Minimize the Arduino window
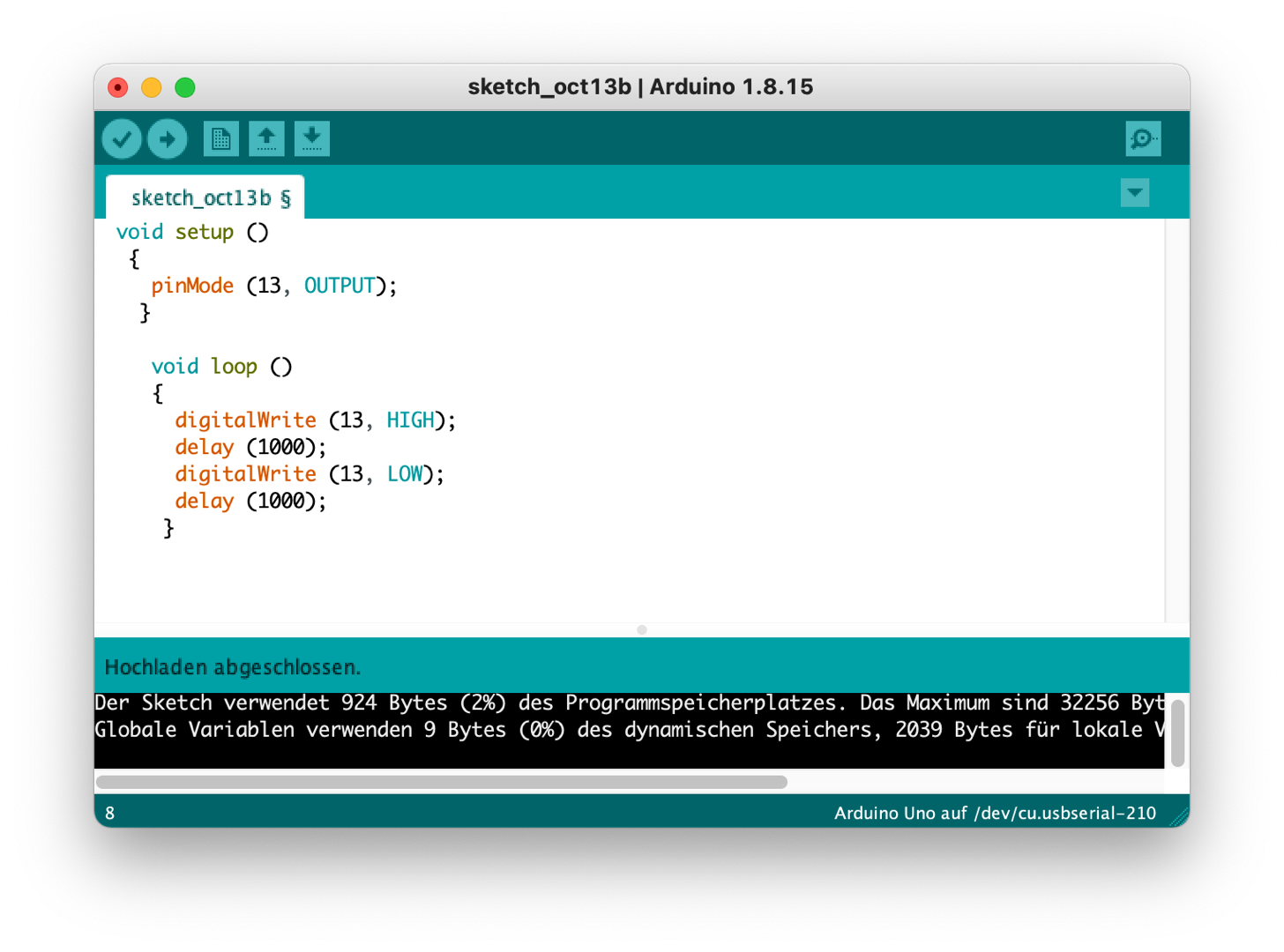The image size is (1284, 952). click(x=152, y=87)
